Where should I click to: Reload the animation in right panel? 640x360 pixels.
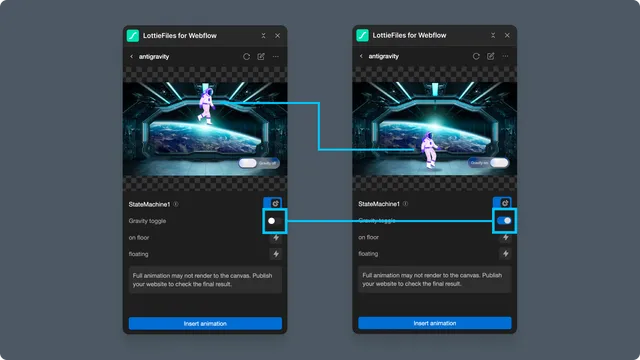tap(476, 56)
